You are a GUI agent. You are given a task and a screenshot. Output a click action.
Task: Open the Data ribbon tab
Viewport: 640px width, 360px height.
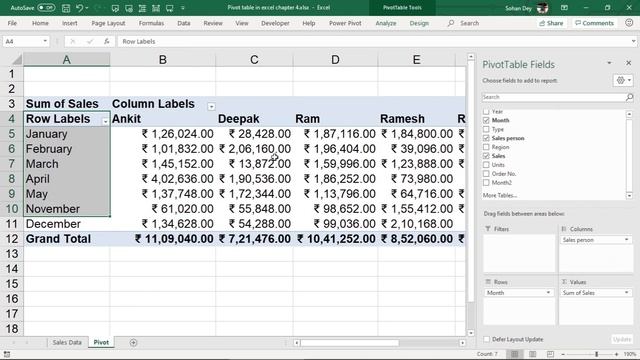184,23
